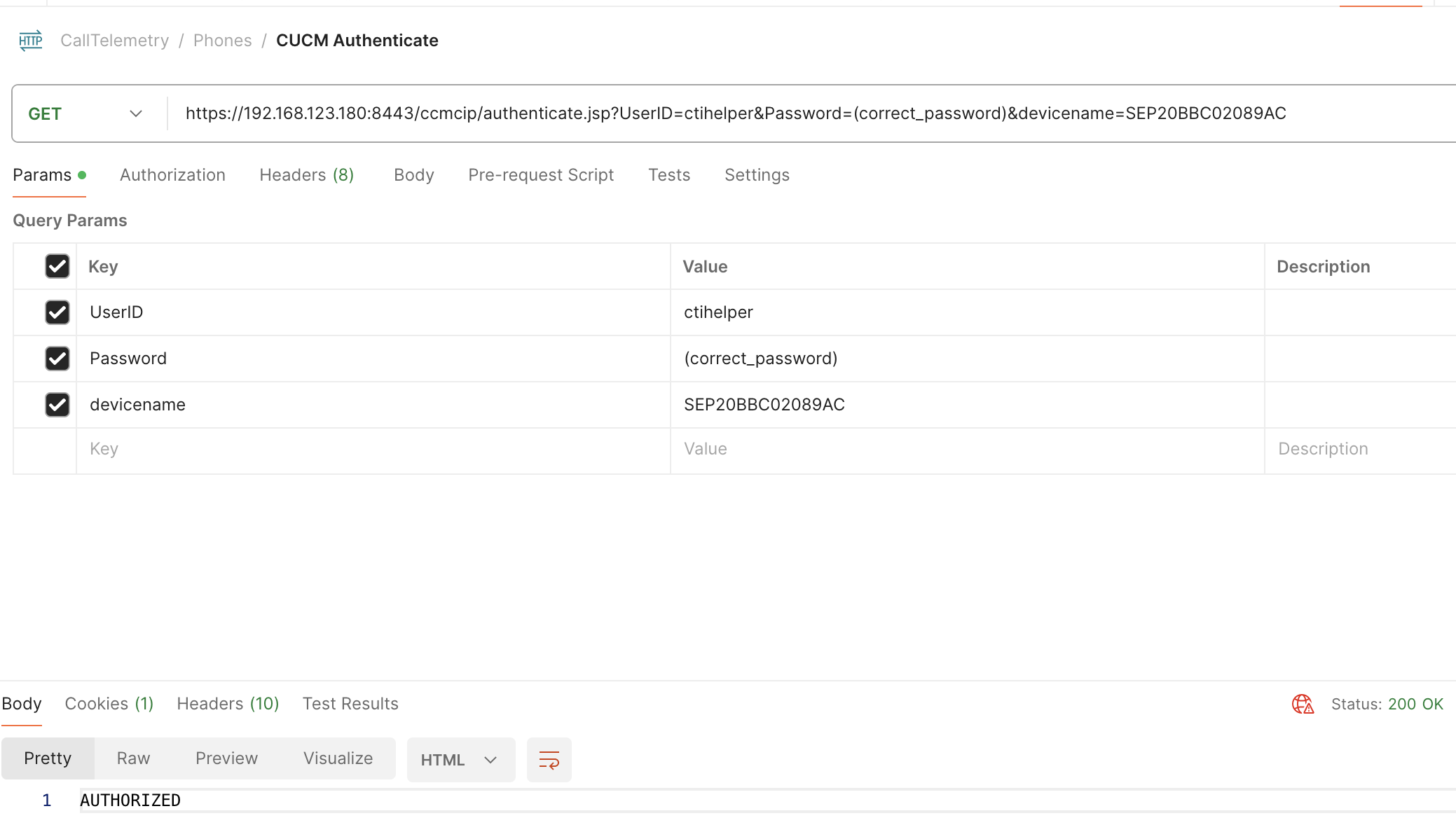This screenshot has width=1456, height=832.
Task: Open the HTML response format dropdown
Action: coord(460,759)
